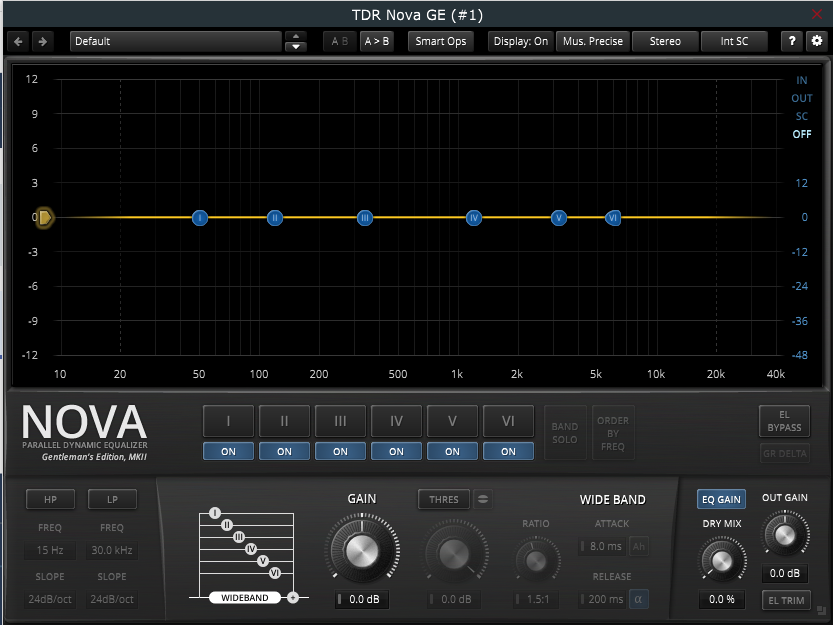Click ORDER BY FREQ button

pos(613,433)
